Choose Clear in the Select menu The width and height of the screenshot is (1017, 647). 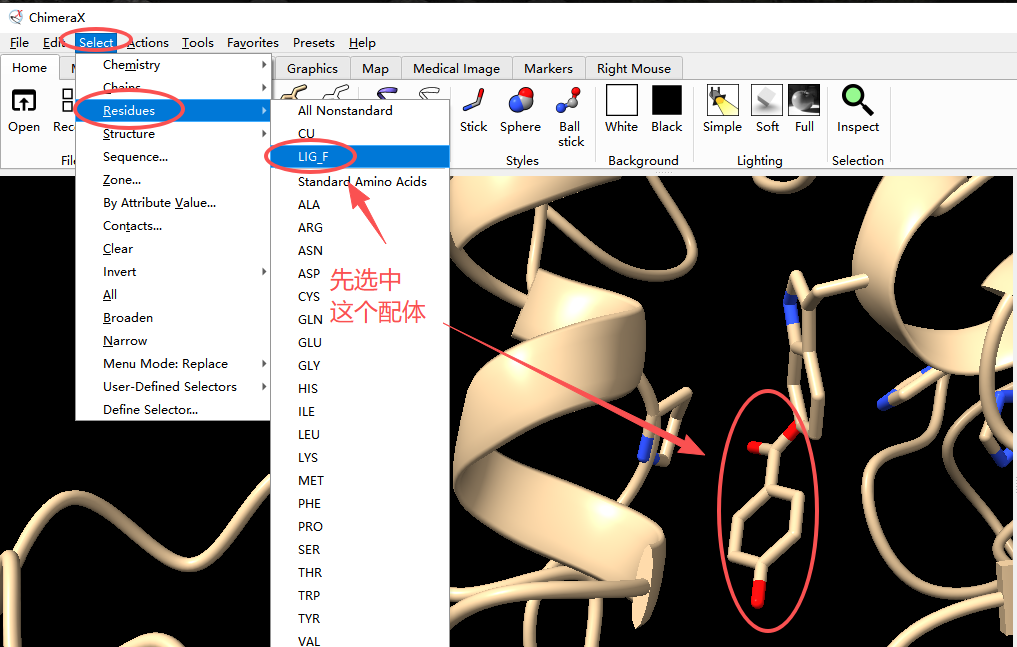coord(118,249)
